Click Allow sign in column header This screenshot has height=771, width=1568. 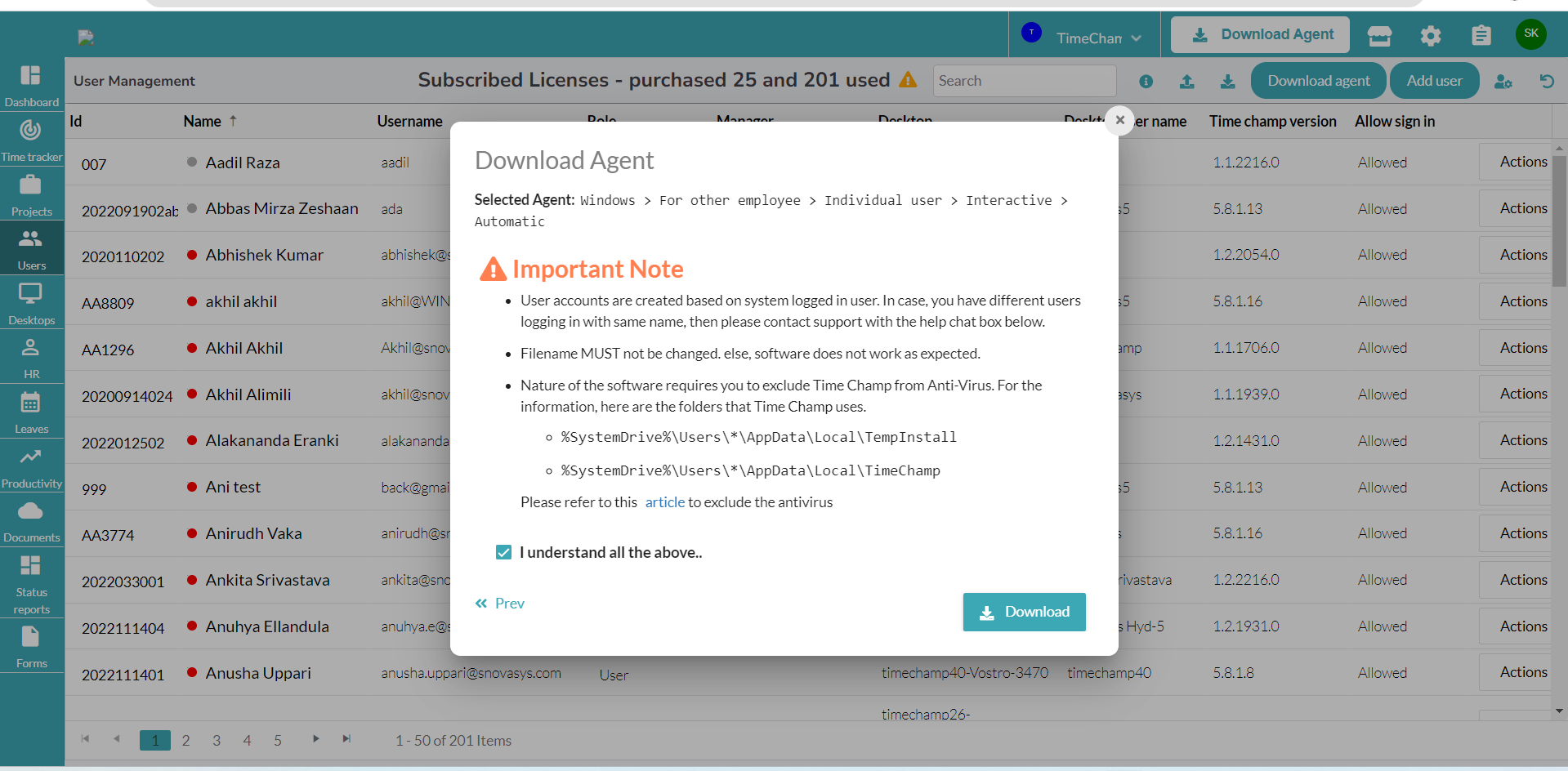pyautogui.click(x=1394, y=121)
